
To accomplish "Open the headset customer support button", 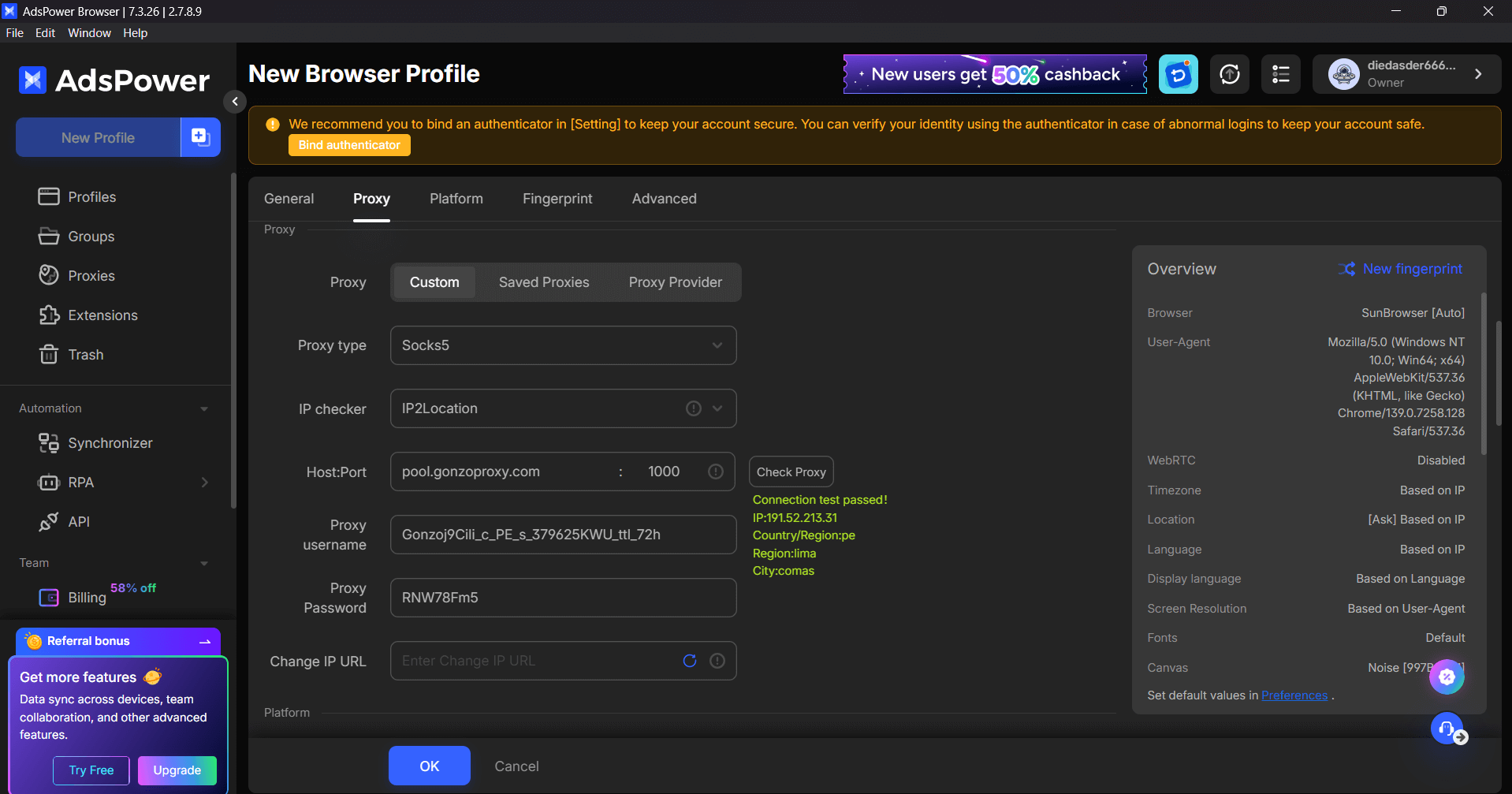I will coord(1447,729).
